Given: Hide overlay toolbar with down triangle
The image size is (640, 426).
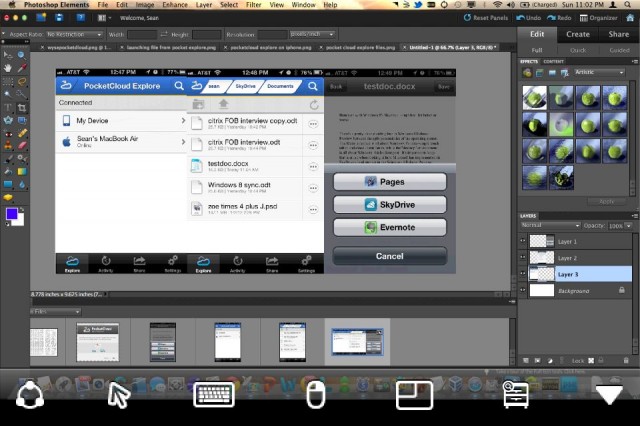Looking at the screenshot, I should [x=609, y=395].
